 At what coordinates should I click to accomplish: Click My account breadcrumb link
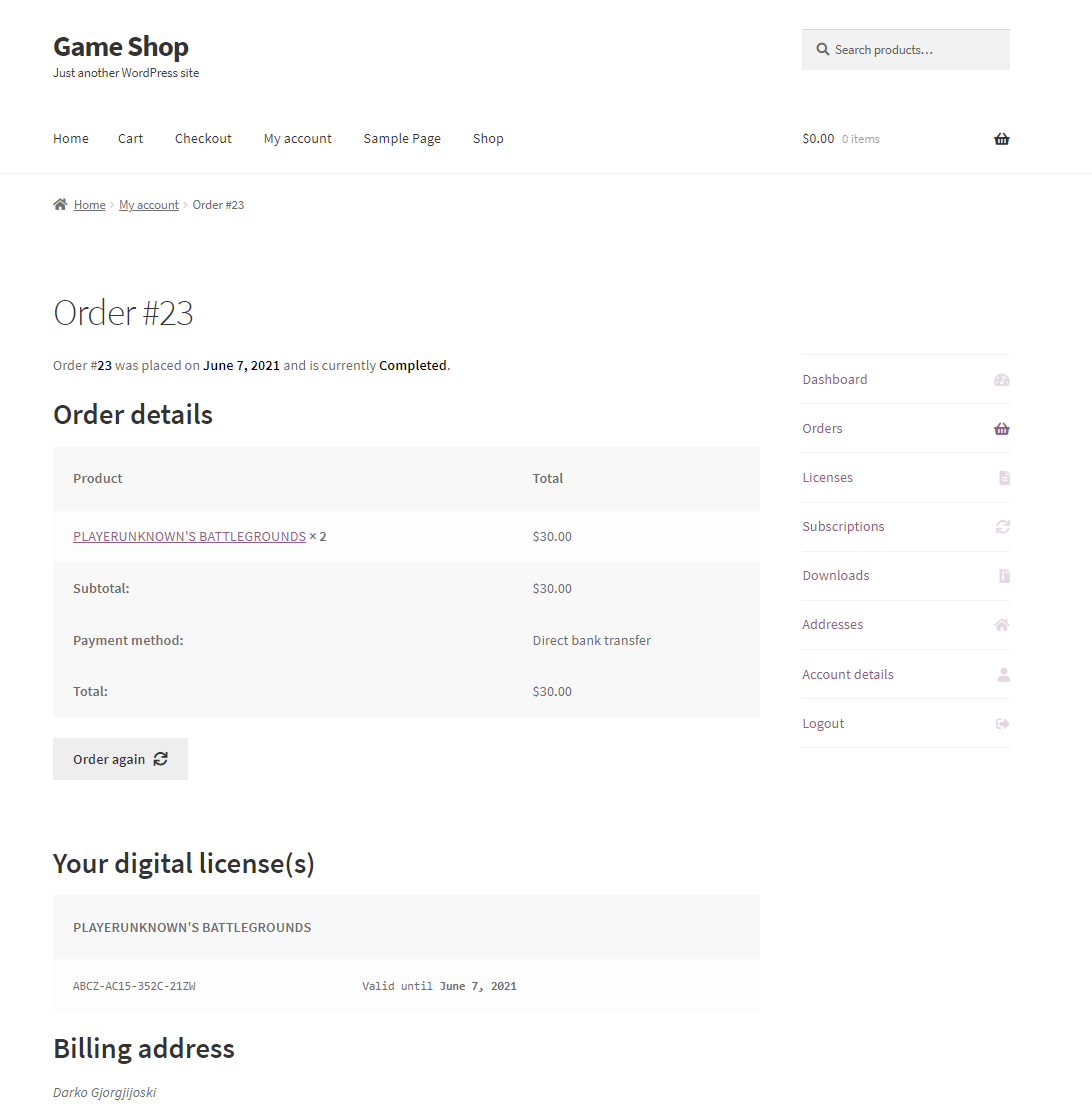pos(149,205)
